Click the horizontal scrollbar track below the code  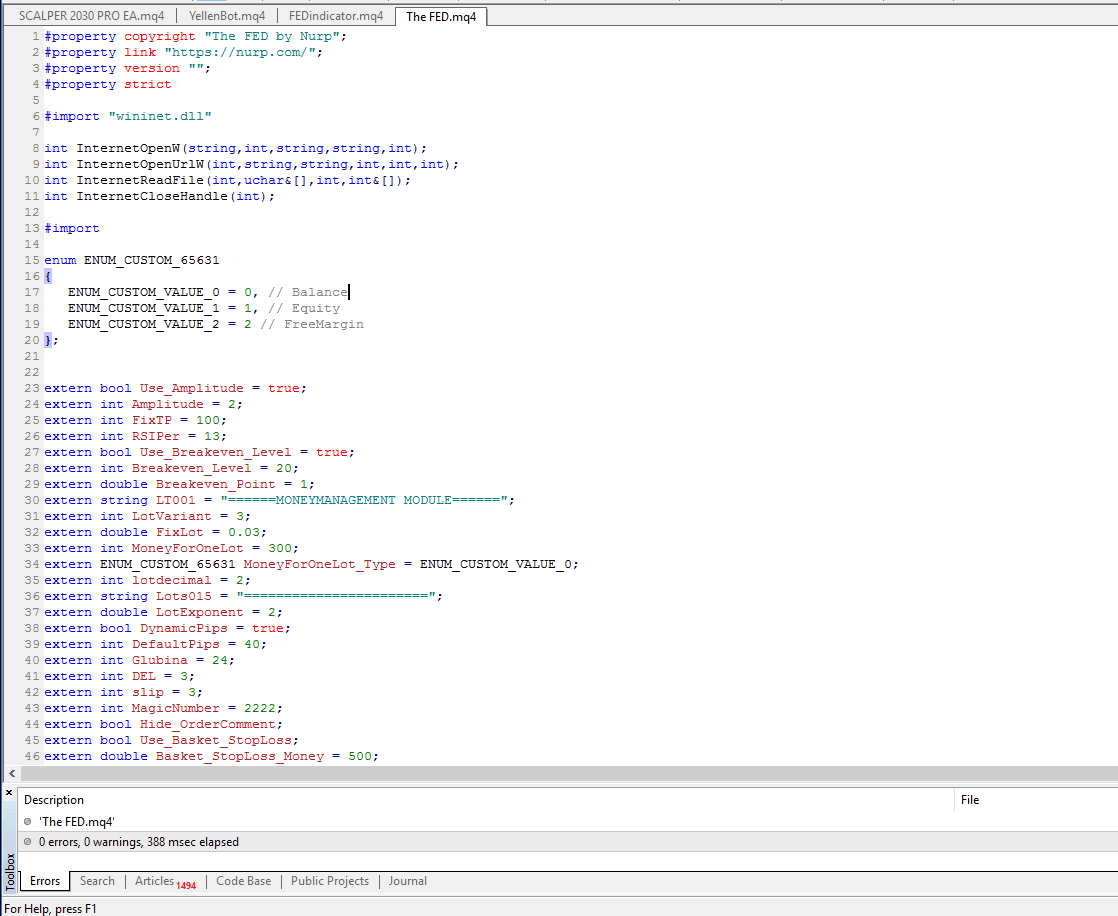coord(568,773)
